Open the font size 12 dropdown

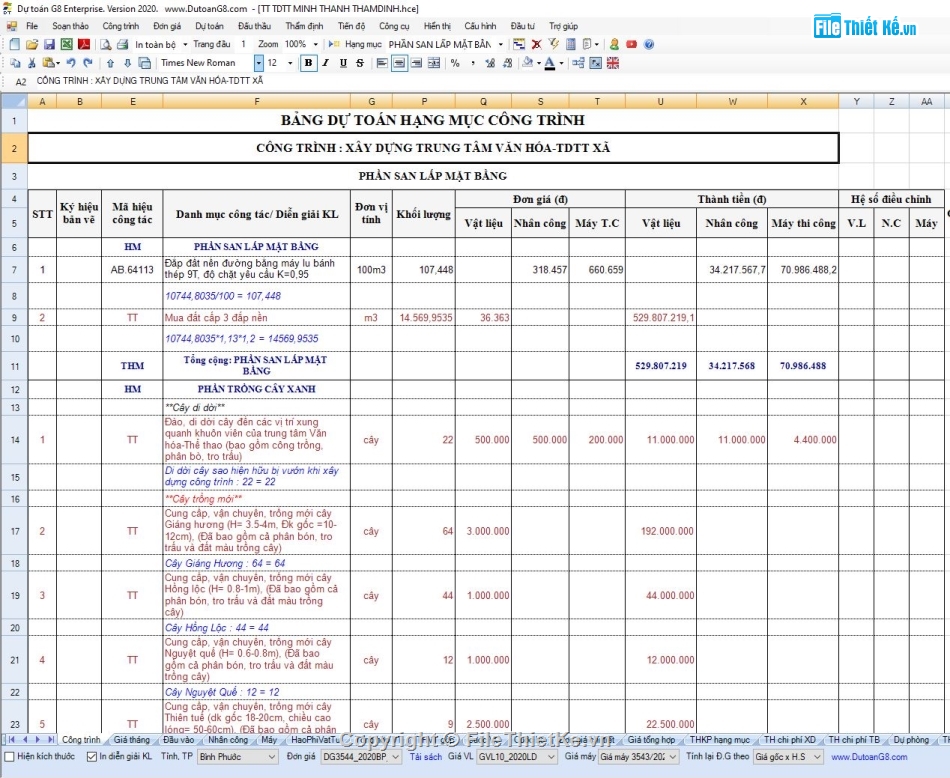[290, 63]
